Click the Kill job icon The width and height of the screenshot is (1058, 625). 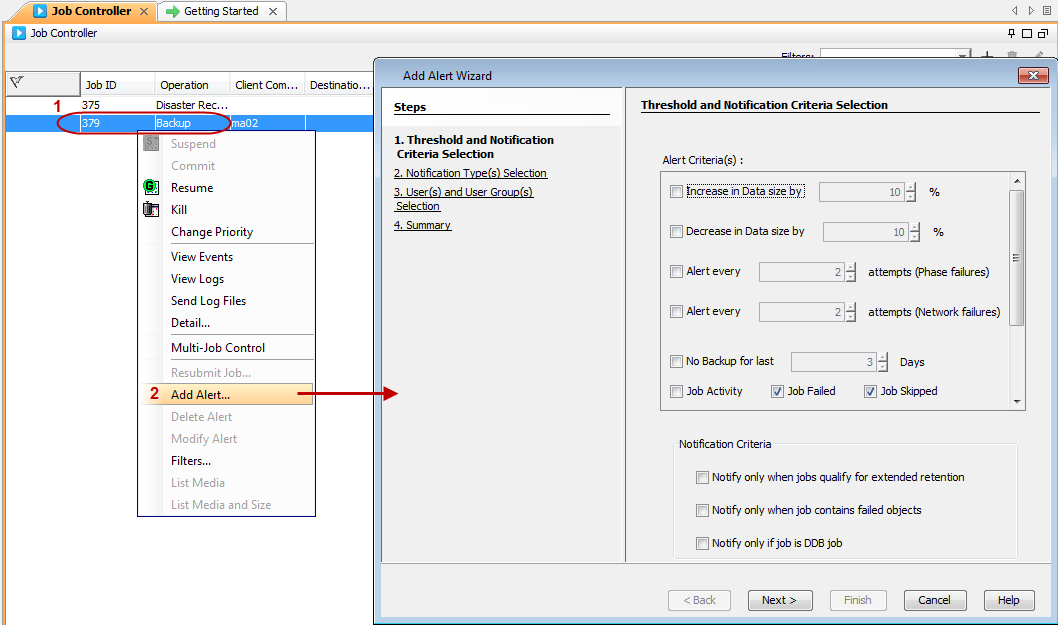coord(151,209)
